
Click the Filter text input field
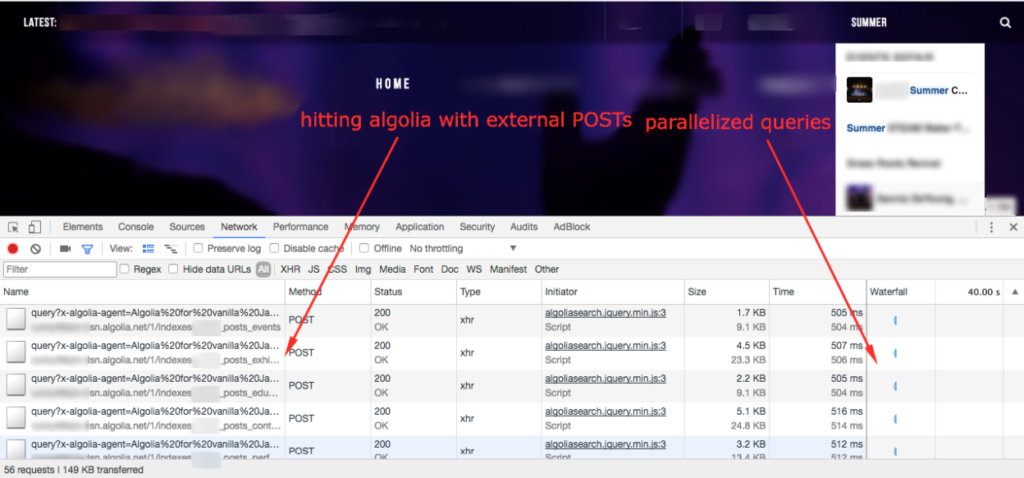pyautogui.click(x=60, y=270)
